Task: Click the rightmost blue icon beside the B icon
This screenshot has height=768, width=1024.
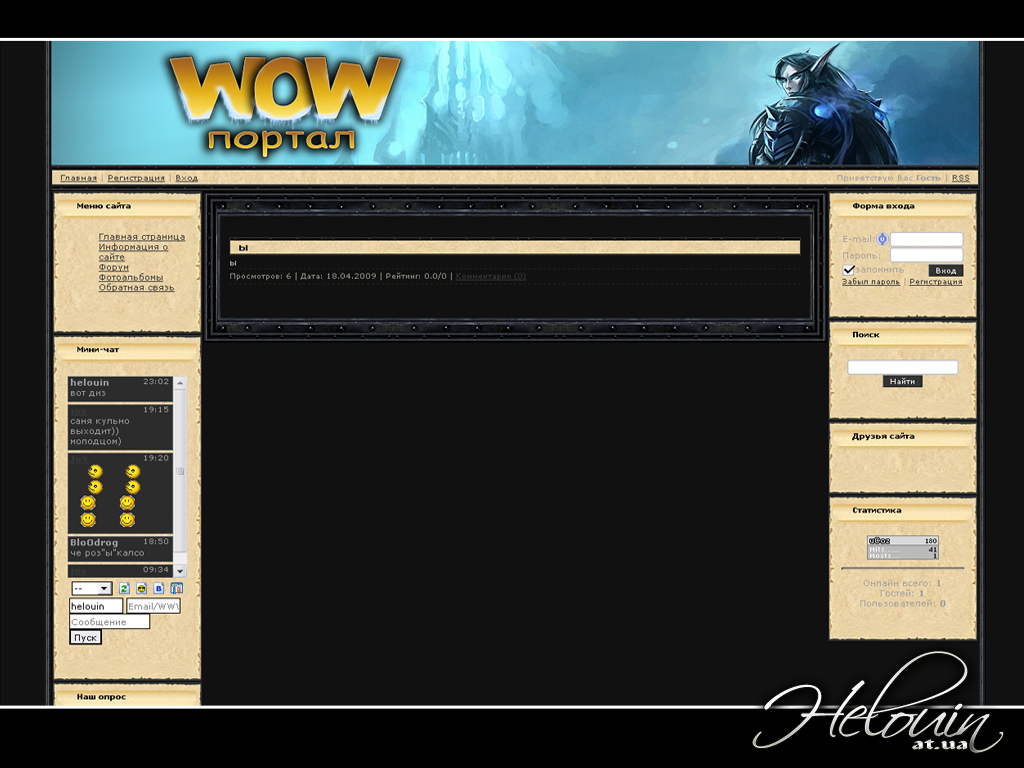Action: point(176,588)
